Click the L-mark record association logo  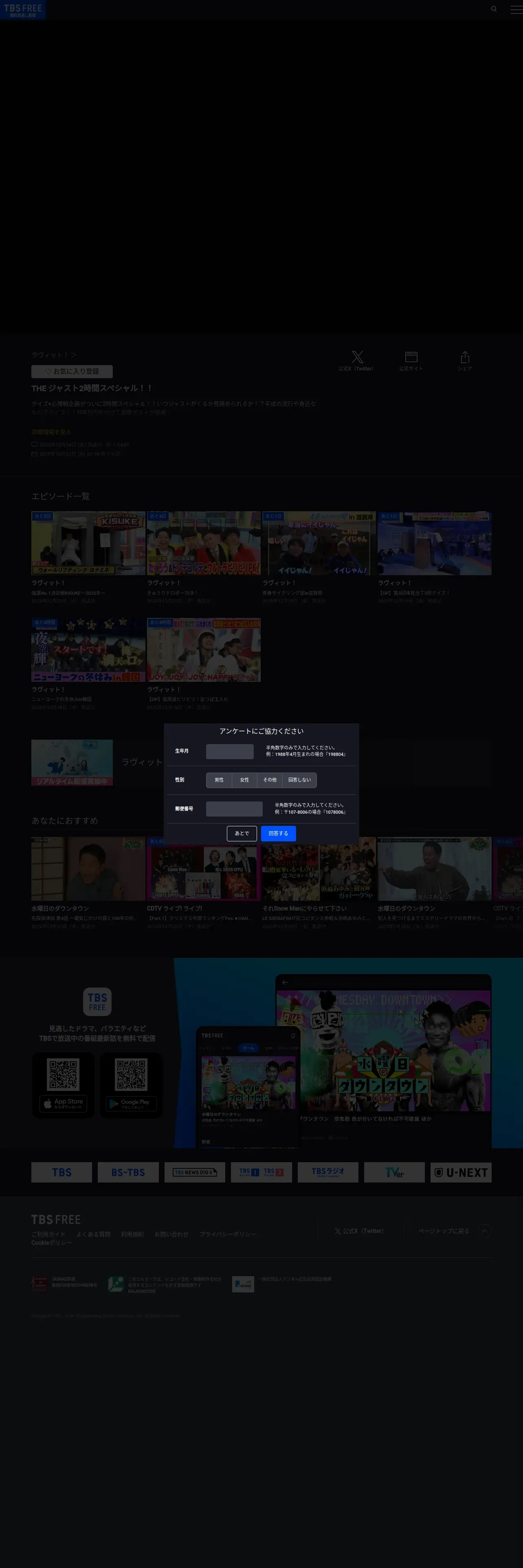[116, 1284]
